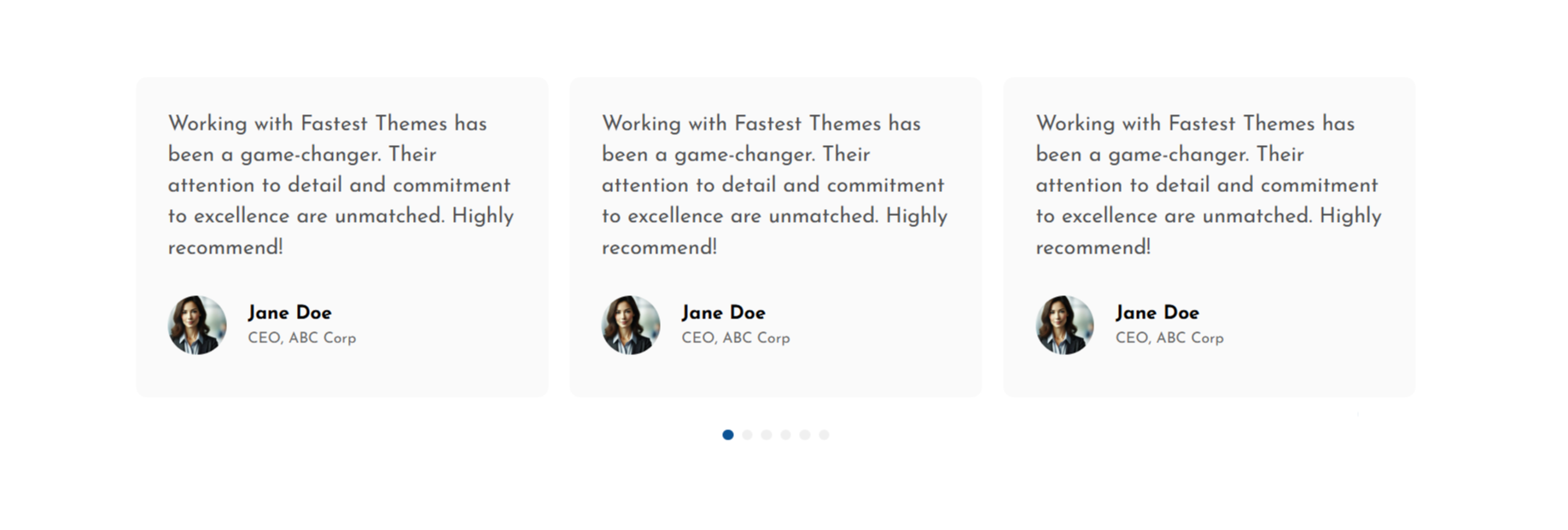Select the last carousel dot
The height and width of the screenshot is (530, 1568).
tap(825, 434)
